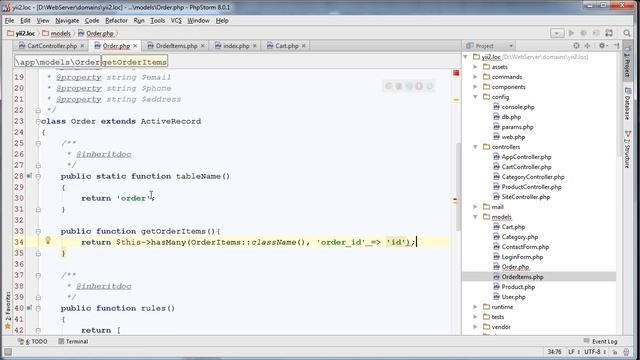Viewport: 640px width, 360px height.
Task: Fold the tableName function on line 28
Action: 38,176
